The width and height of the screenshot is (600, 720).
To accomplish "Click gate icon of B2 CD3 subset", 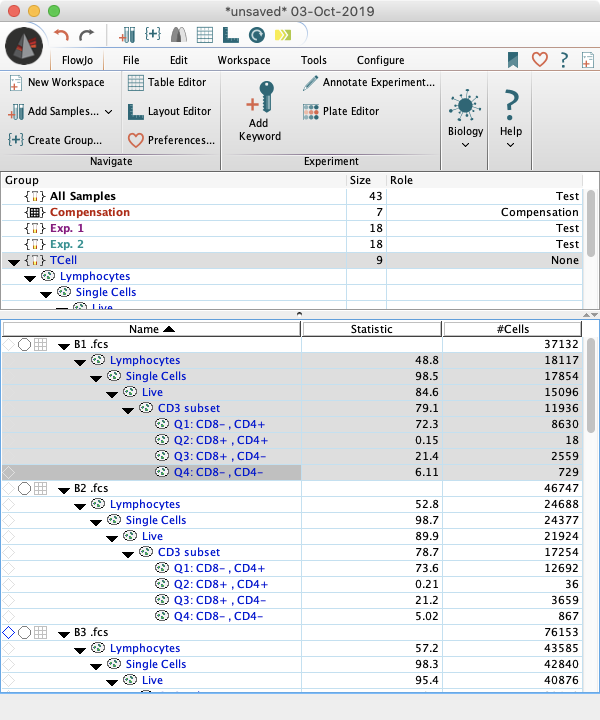I will (x=146, y=551).
